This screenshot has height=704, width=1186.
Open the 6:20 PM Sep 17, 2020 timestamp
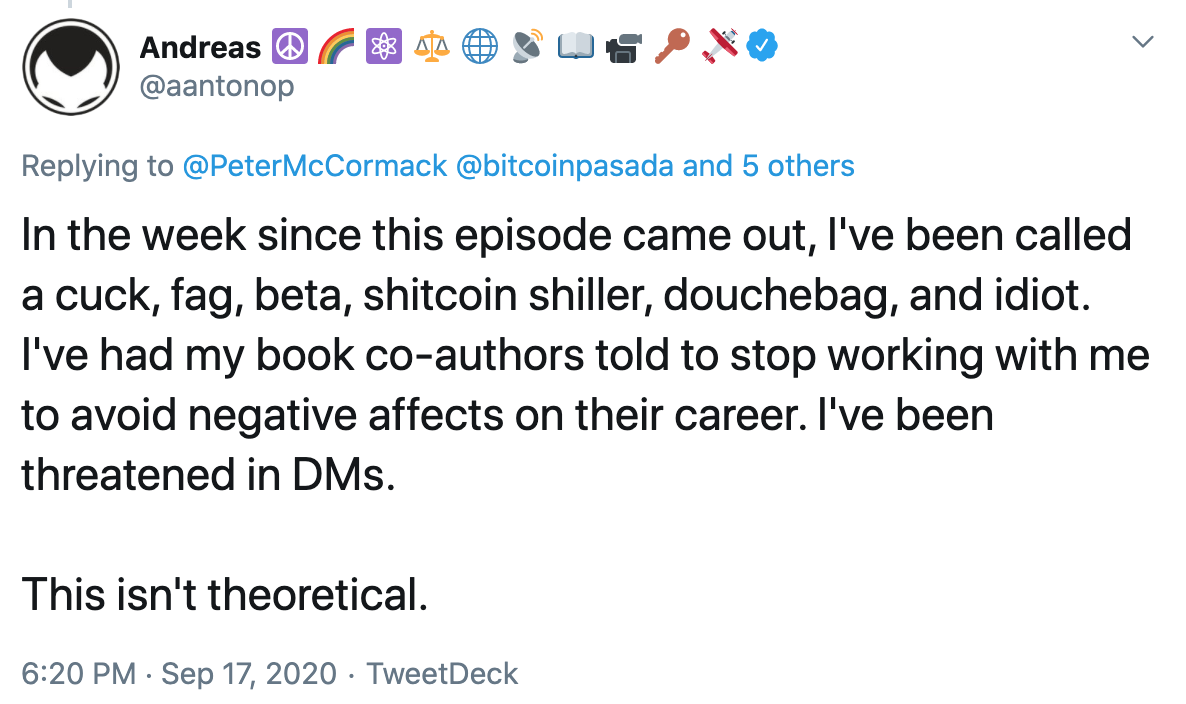pos(179,673)
